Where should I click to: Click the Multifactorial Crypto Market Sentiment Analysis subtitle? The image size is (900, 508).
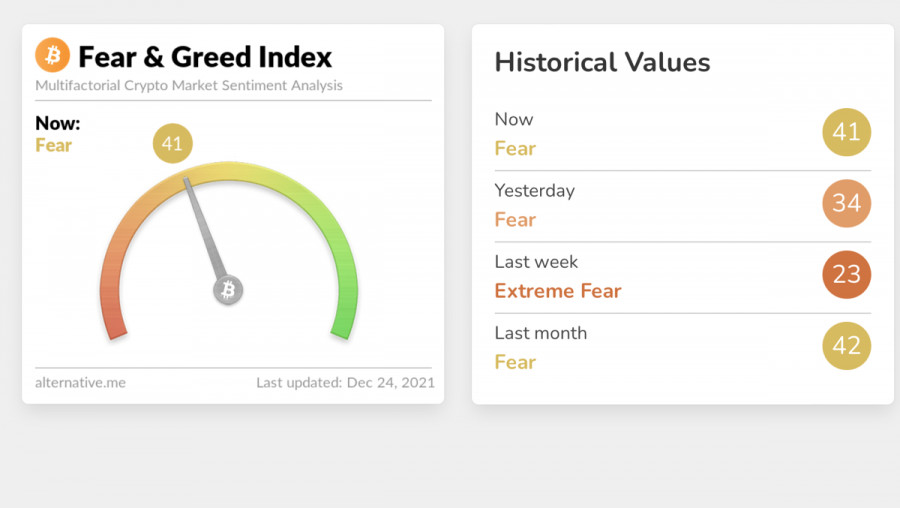[189, 86]
